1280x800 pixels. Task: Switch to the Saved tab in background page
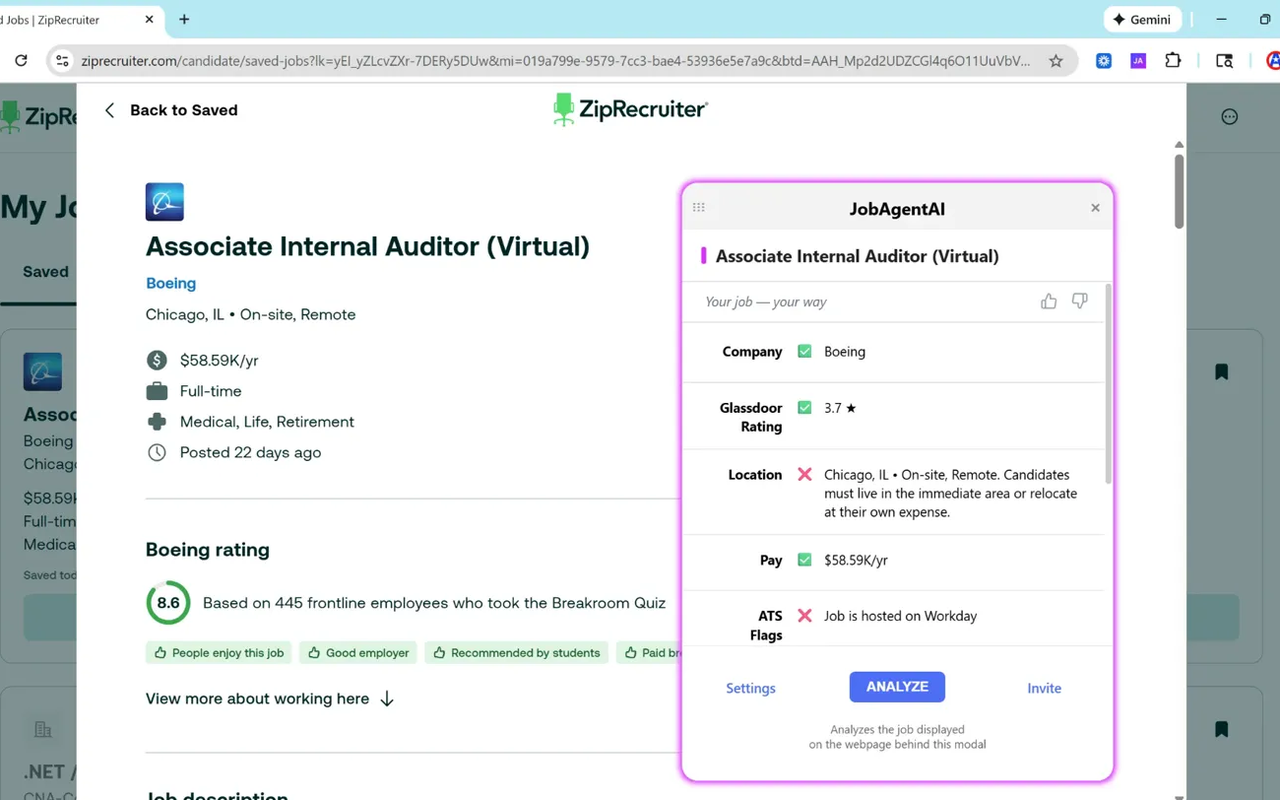pyautogui.click(x=46, y=272)
